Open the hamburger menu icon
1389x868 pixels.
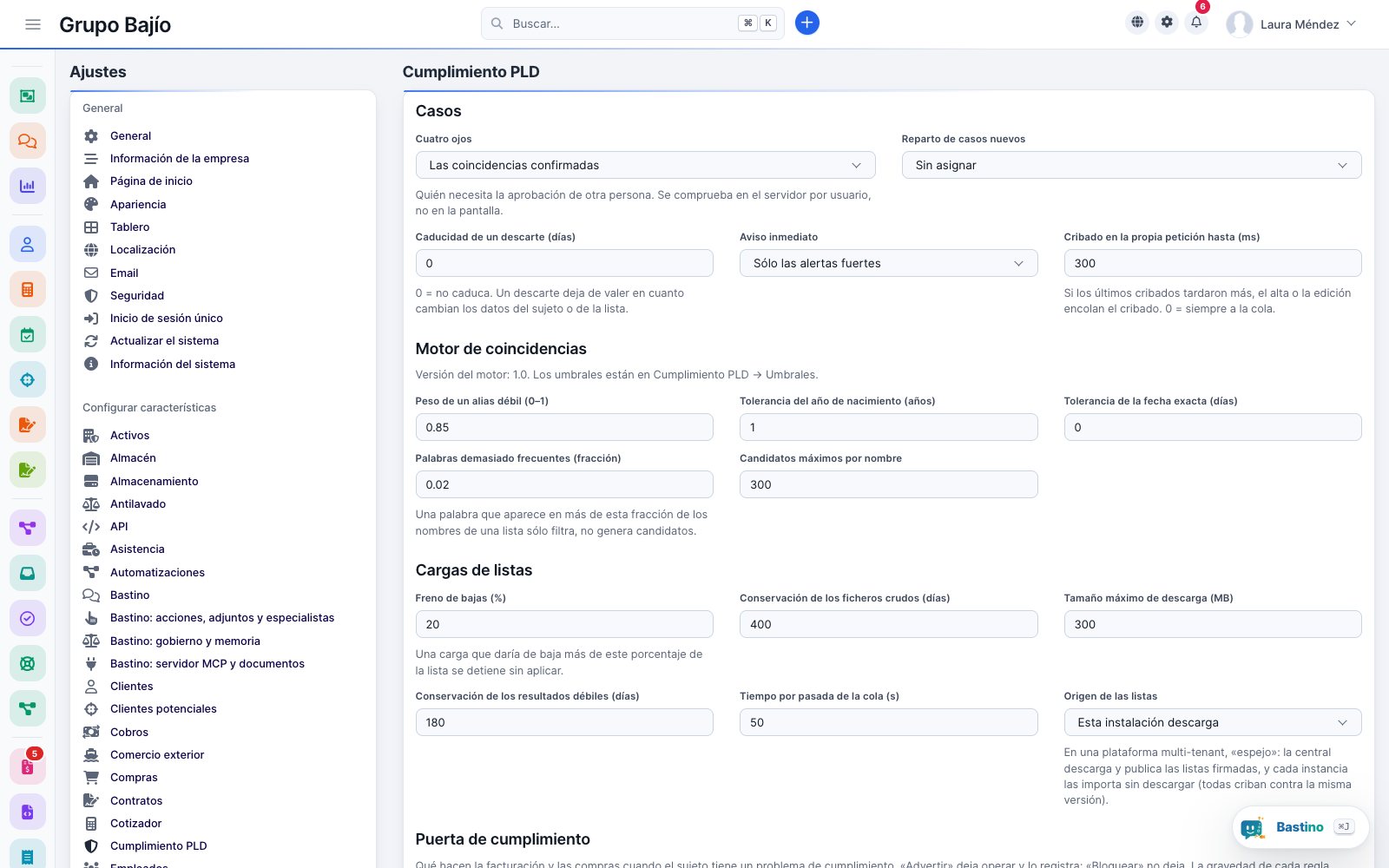click(33, 24)
